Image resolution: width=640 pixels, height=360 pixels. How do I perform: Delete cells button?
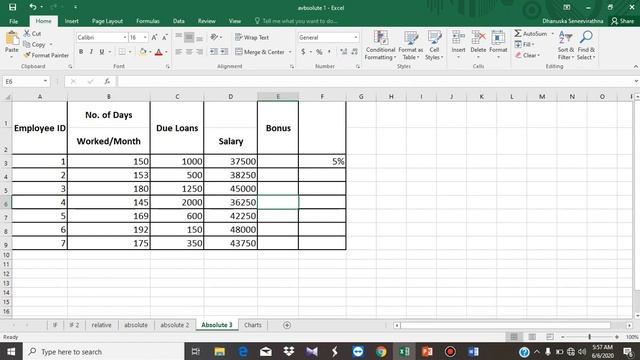(x=478, y=44)
